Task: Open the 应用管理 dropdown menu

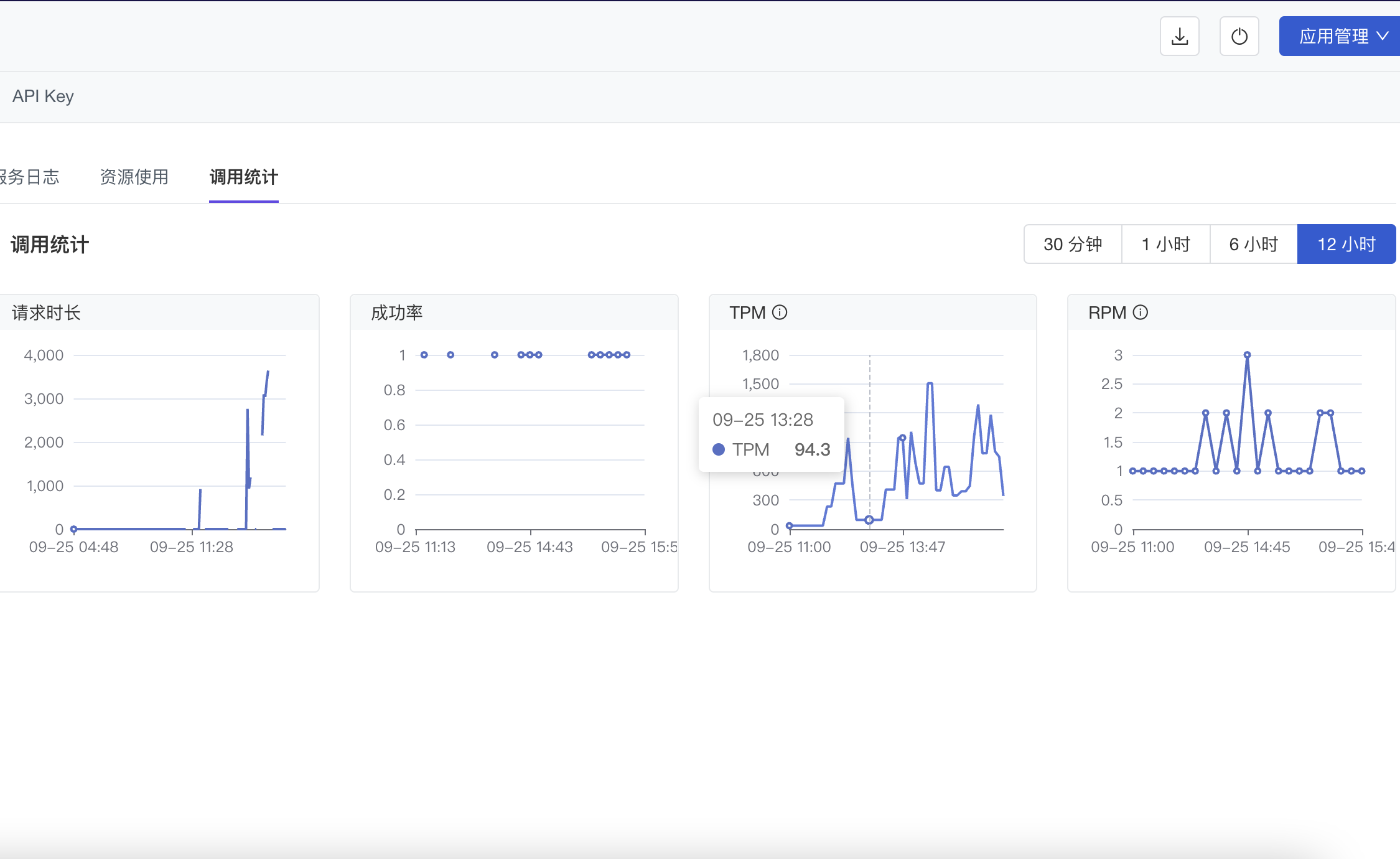Action: (x=1333, y=36)
